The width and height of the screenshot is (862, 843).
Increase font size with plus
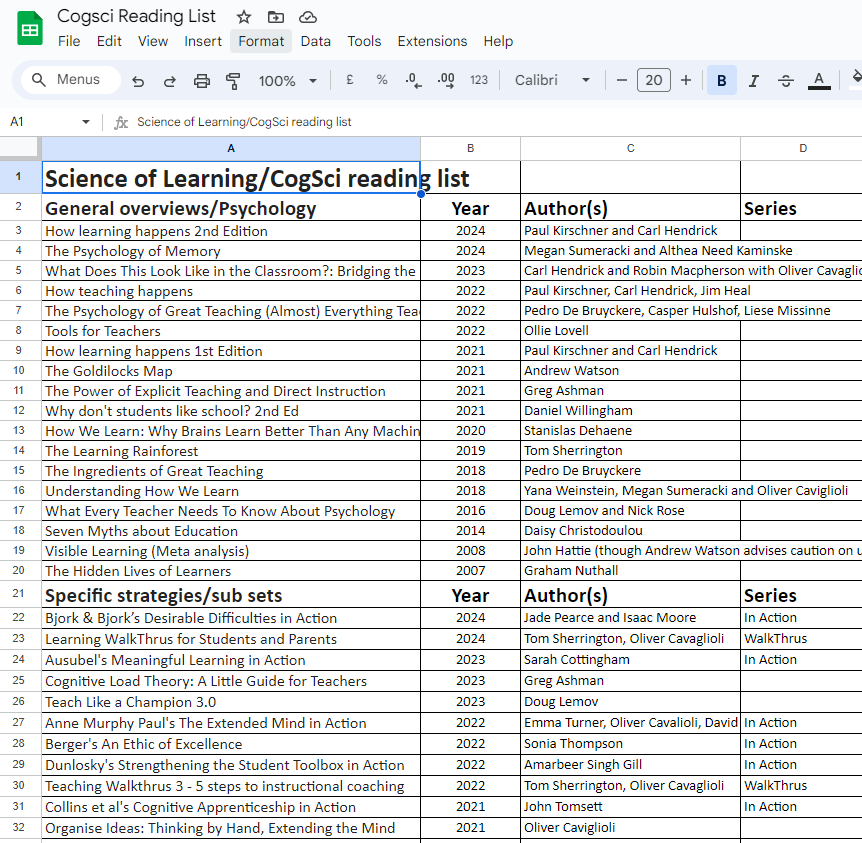coord(686,80)
